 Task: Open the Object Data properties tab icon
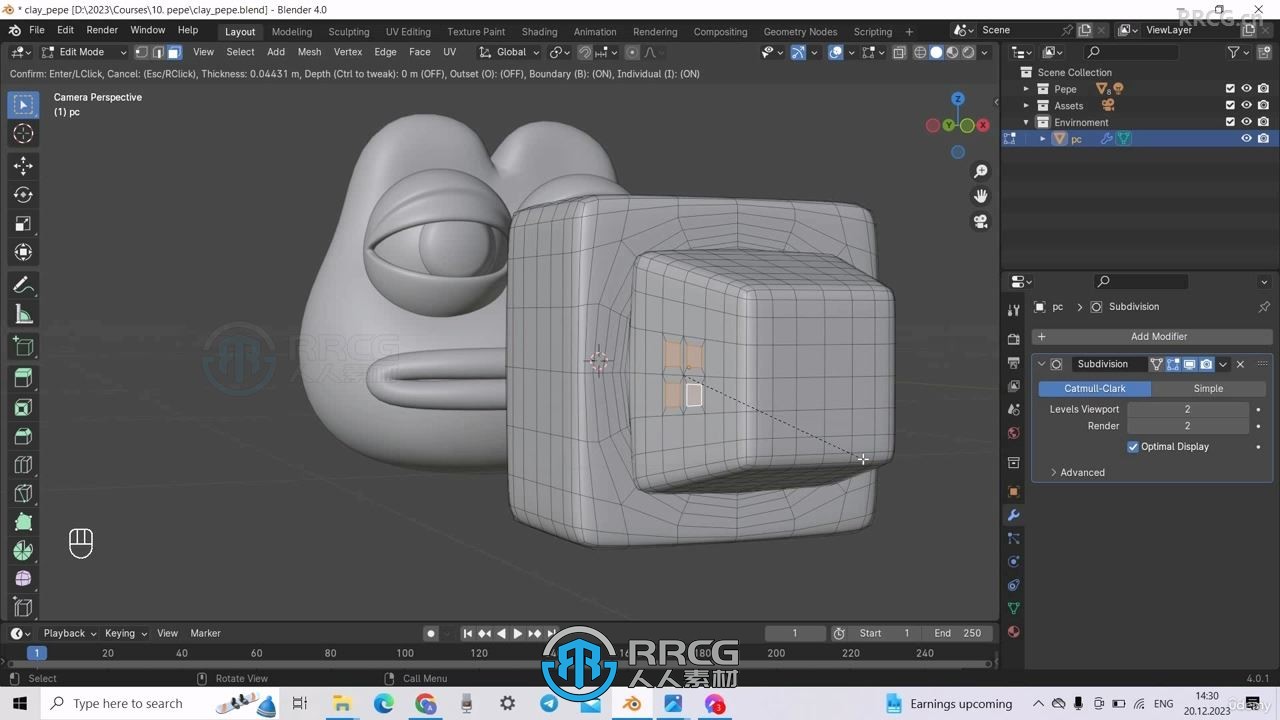tap(1014, 608)
